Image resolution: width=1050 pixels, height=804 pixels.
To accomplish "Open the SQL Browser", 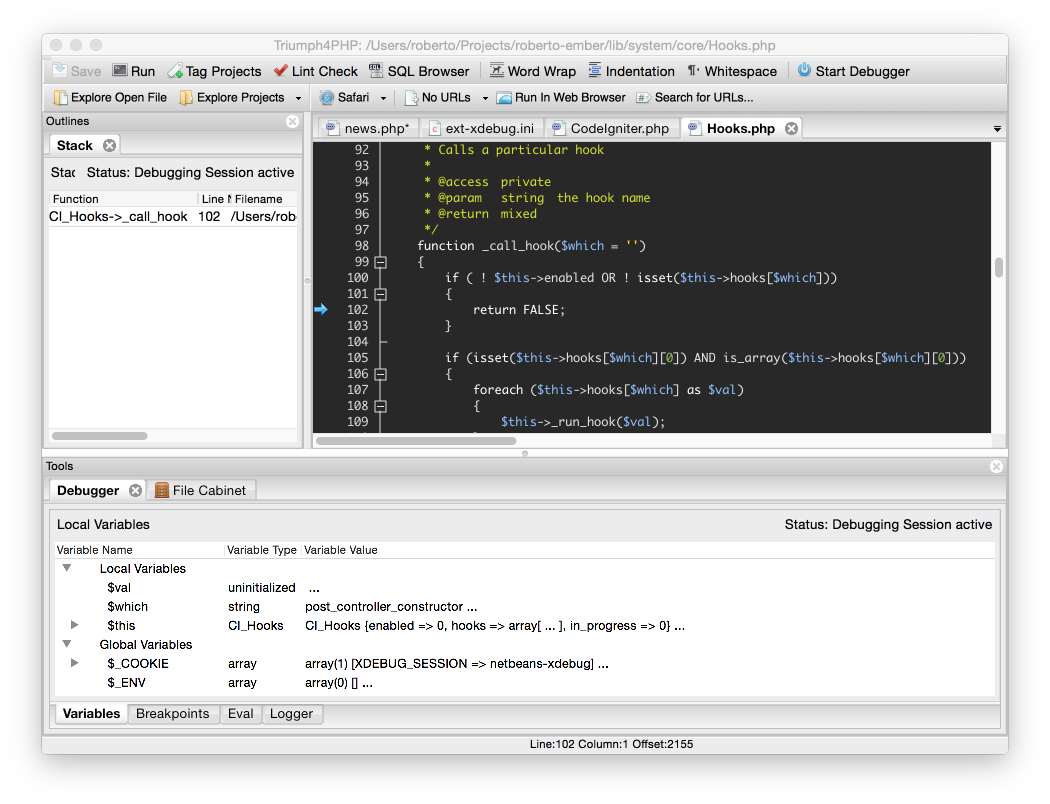I will coord(419,71).
